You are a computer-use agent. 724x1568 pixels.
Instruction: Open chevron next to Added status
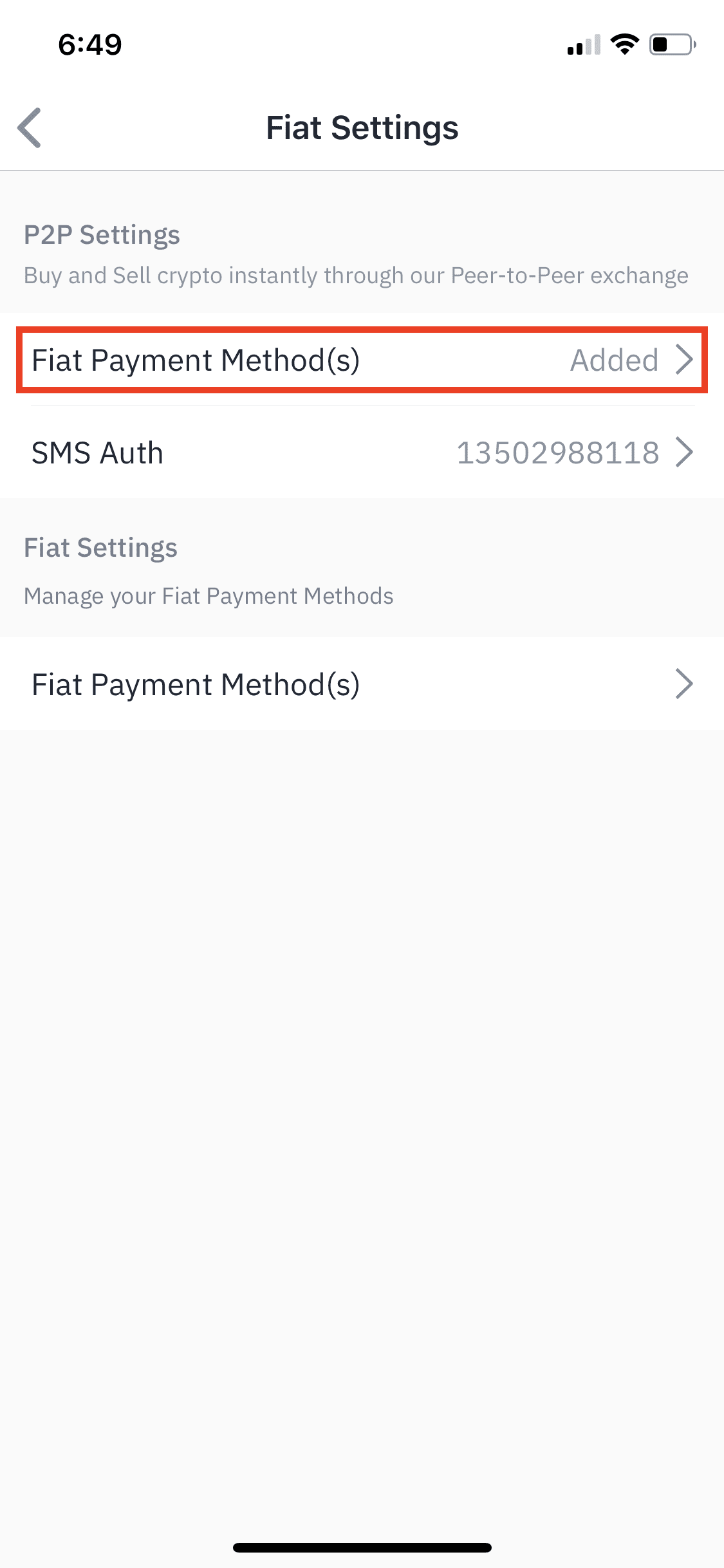click(x=684, y=359)
